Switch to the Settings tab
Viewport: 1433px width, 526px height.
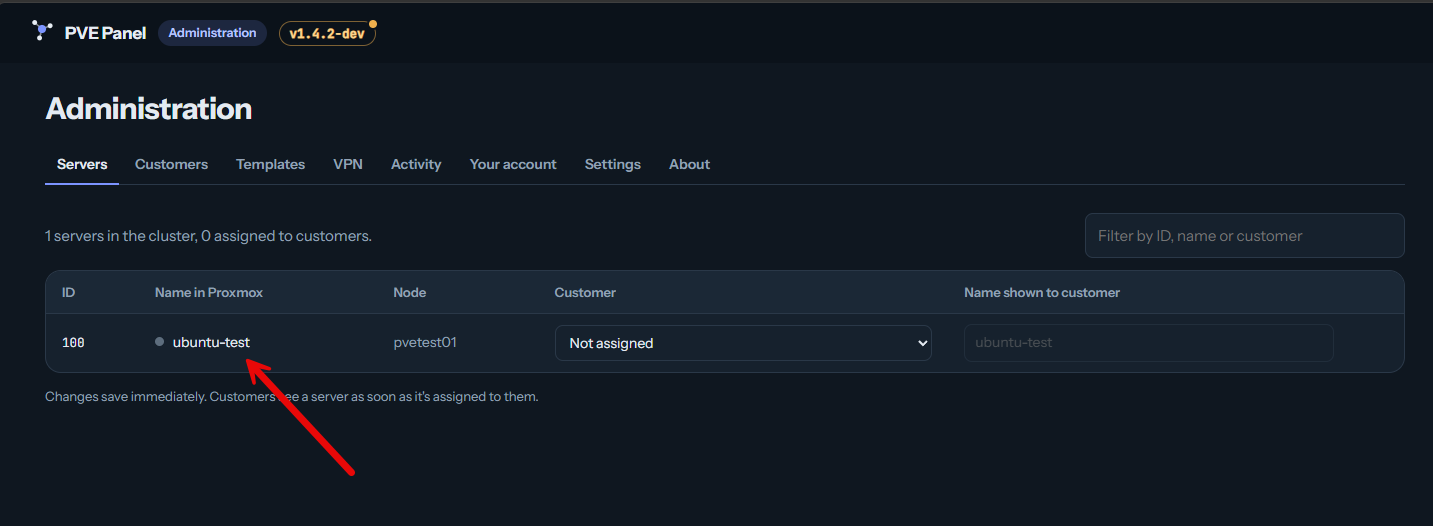(x=613, y=164)
